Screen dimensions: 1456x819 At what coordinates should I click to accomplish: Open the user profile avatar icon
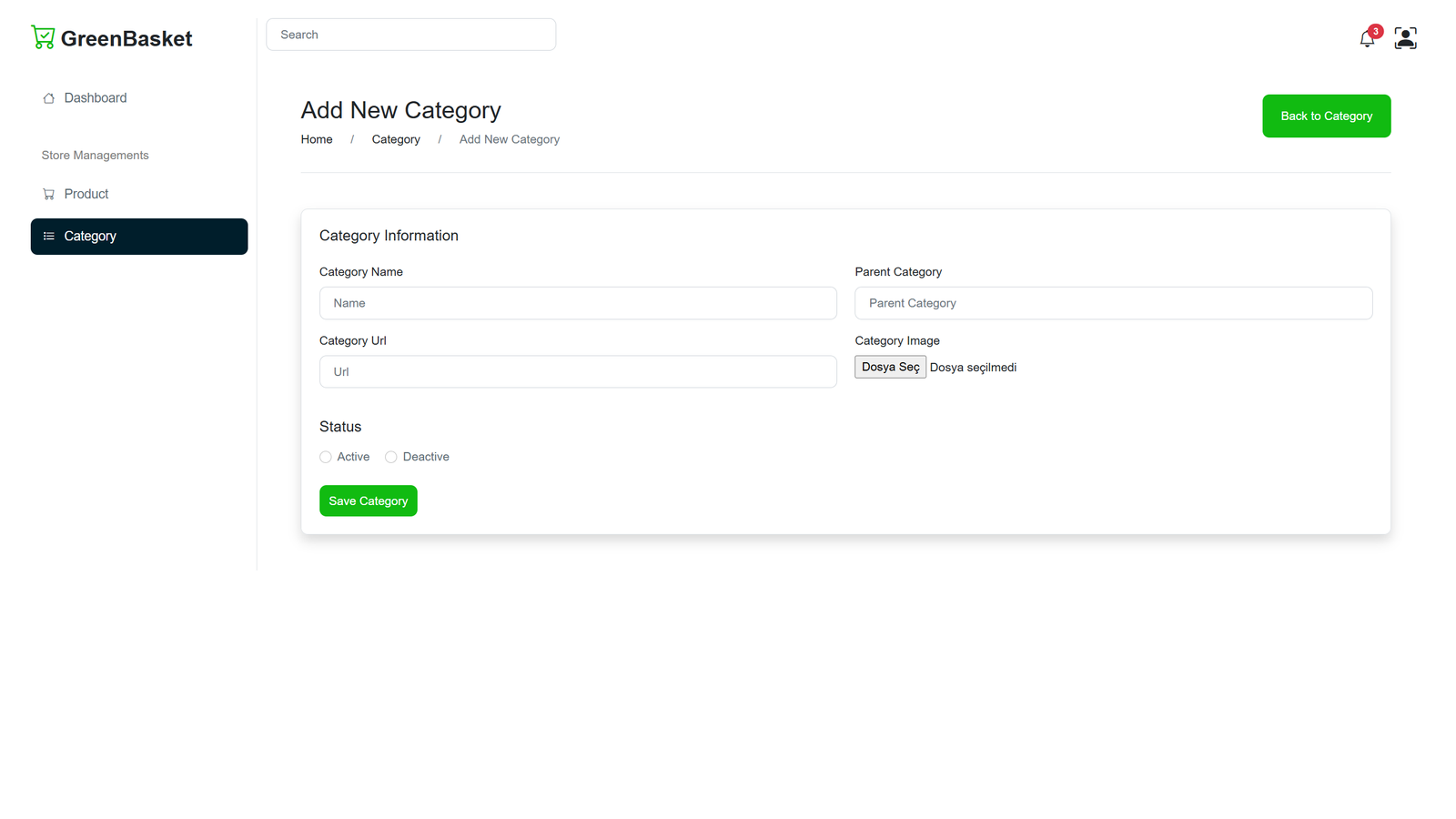pos(1405,38)
